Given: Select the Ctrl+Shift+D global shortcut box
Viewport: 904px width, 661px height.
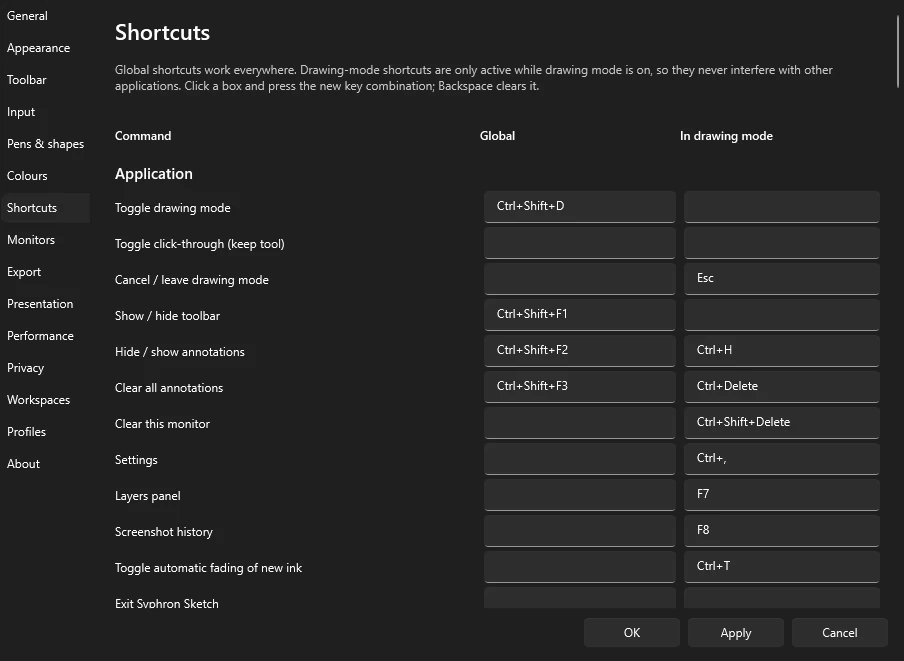Looking at the screenshot, I should point(580,207).
